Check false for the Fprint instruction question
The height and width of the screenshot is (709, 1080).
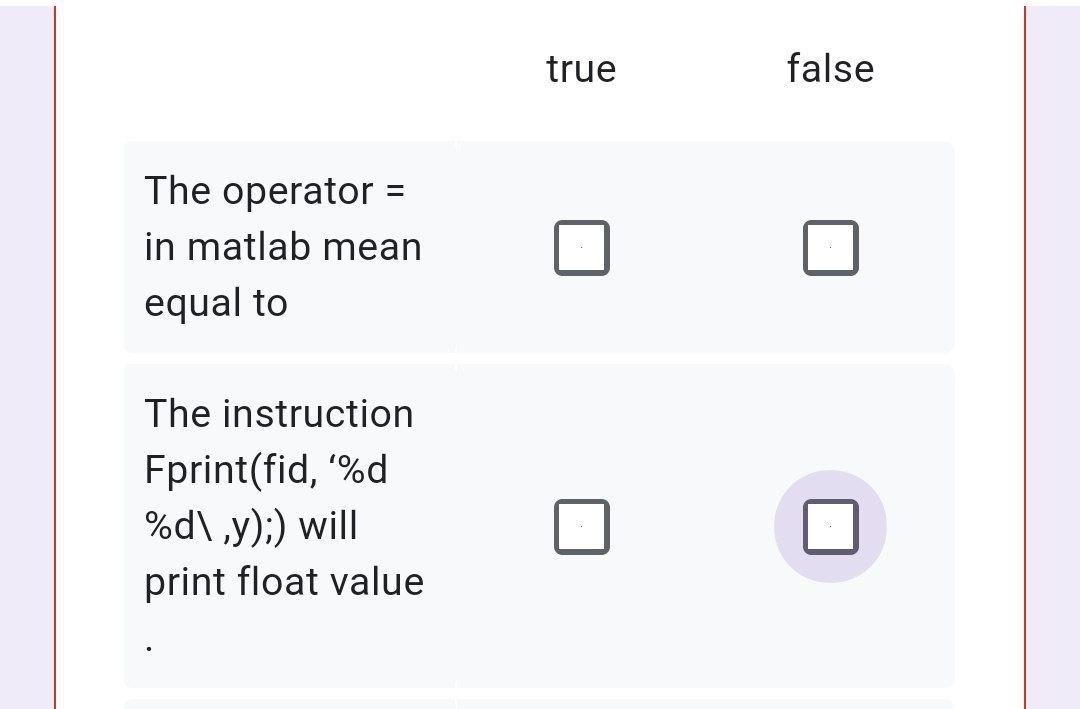pyautogui.click(x=830, y=525)
